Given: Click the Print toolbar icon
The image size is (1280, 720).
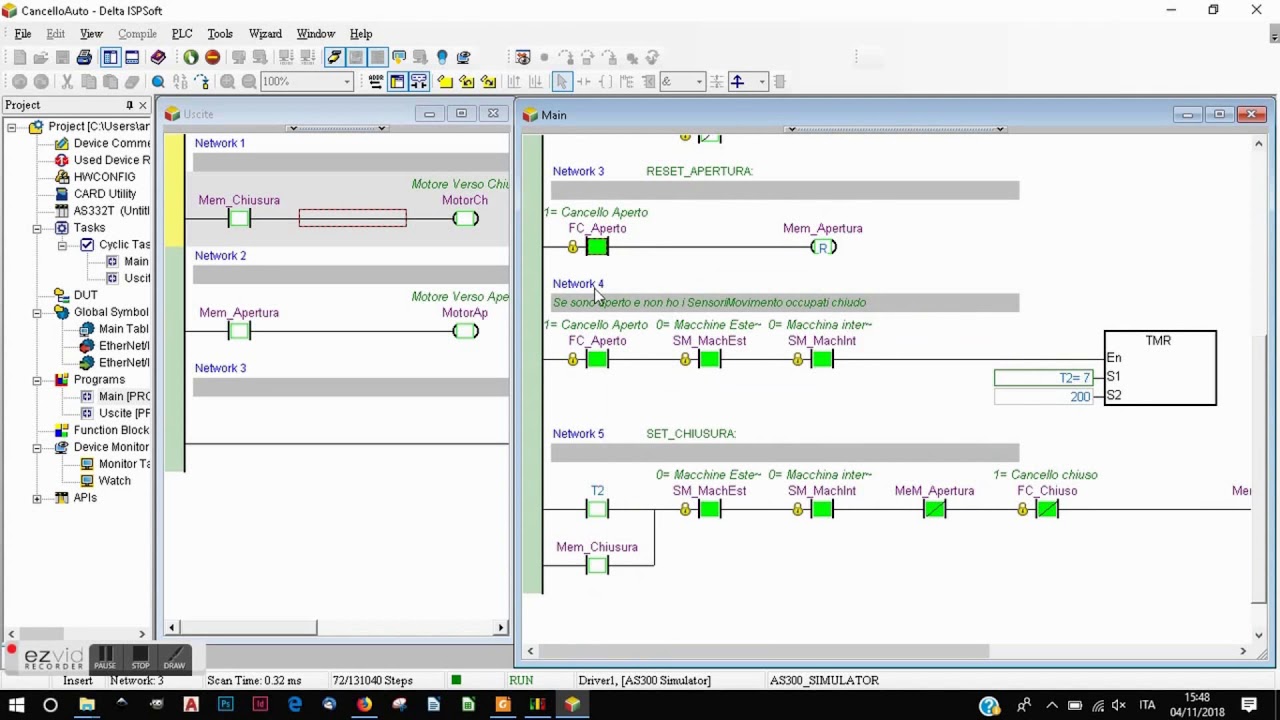Looking at the screenshot, I should point(84,58).
